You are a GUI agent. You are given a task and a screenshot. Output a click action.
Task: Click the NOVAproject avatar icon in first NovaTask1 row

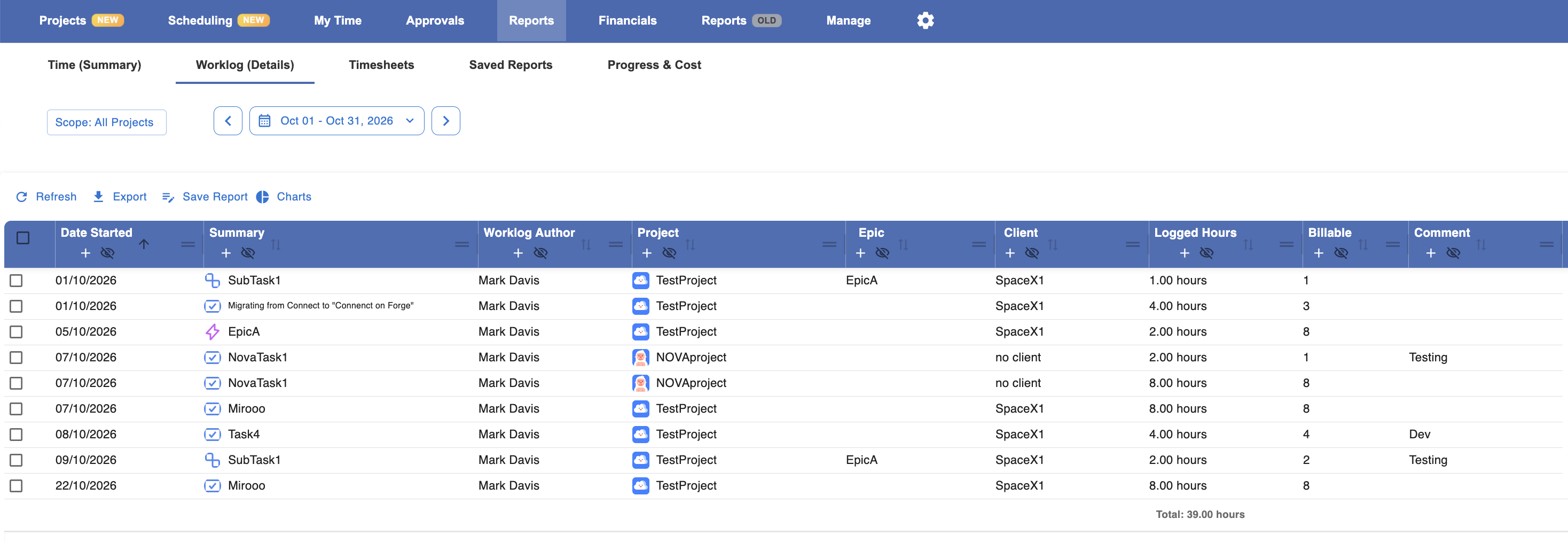tap(640, 358)
